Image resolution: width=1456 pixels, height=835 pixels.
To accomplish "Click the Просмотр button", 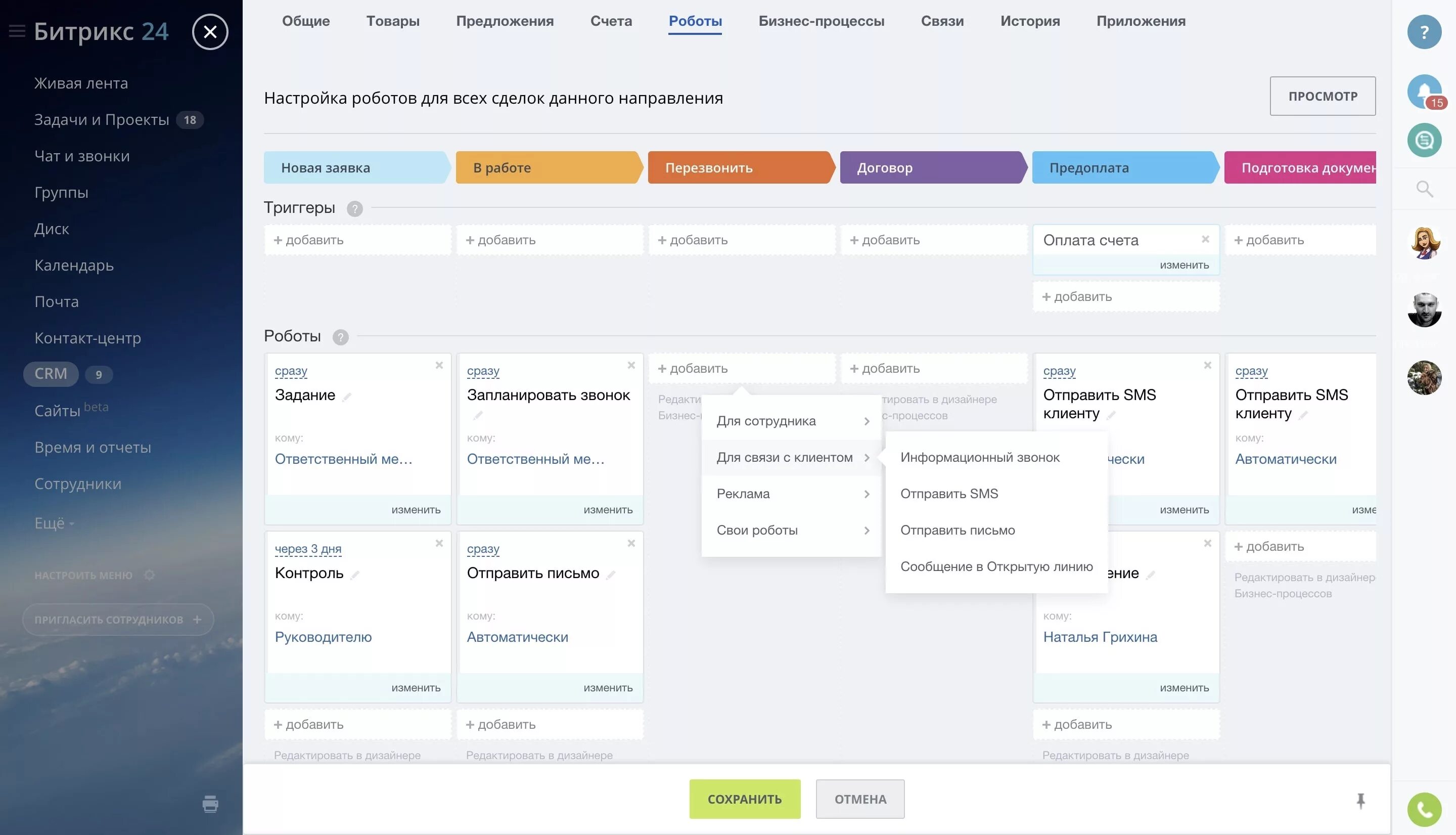I will (x=1322, y=96).
